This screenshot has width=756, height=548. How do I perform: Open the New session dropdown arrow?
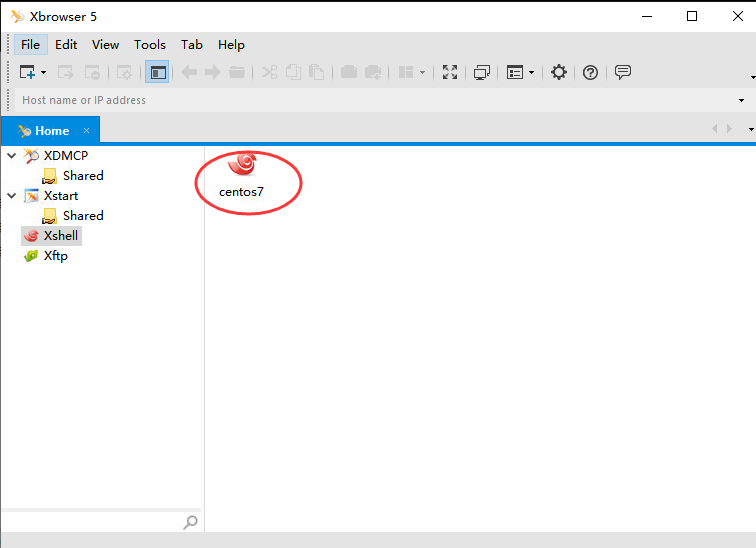pos(43,73)
